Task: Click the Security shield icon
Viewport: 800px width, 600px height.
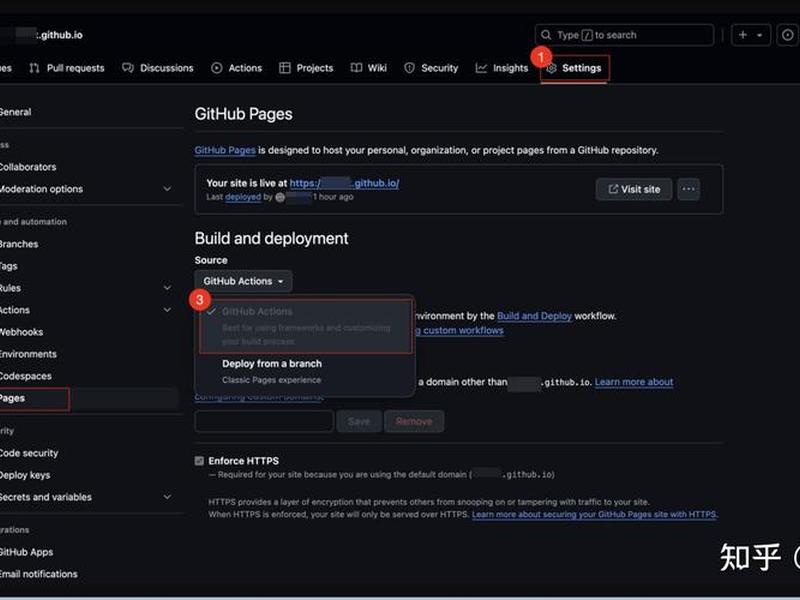Action: tap(409, 68)
